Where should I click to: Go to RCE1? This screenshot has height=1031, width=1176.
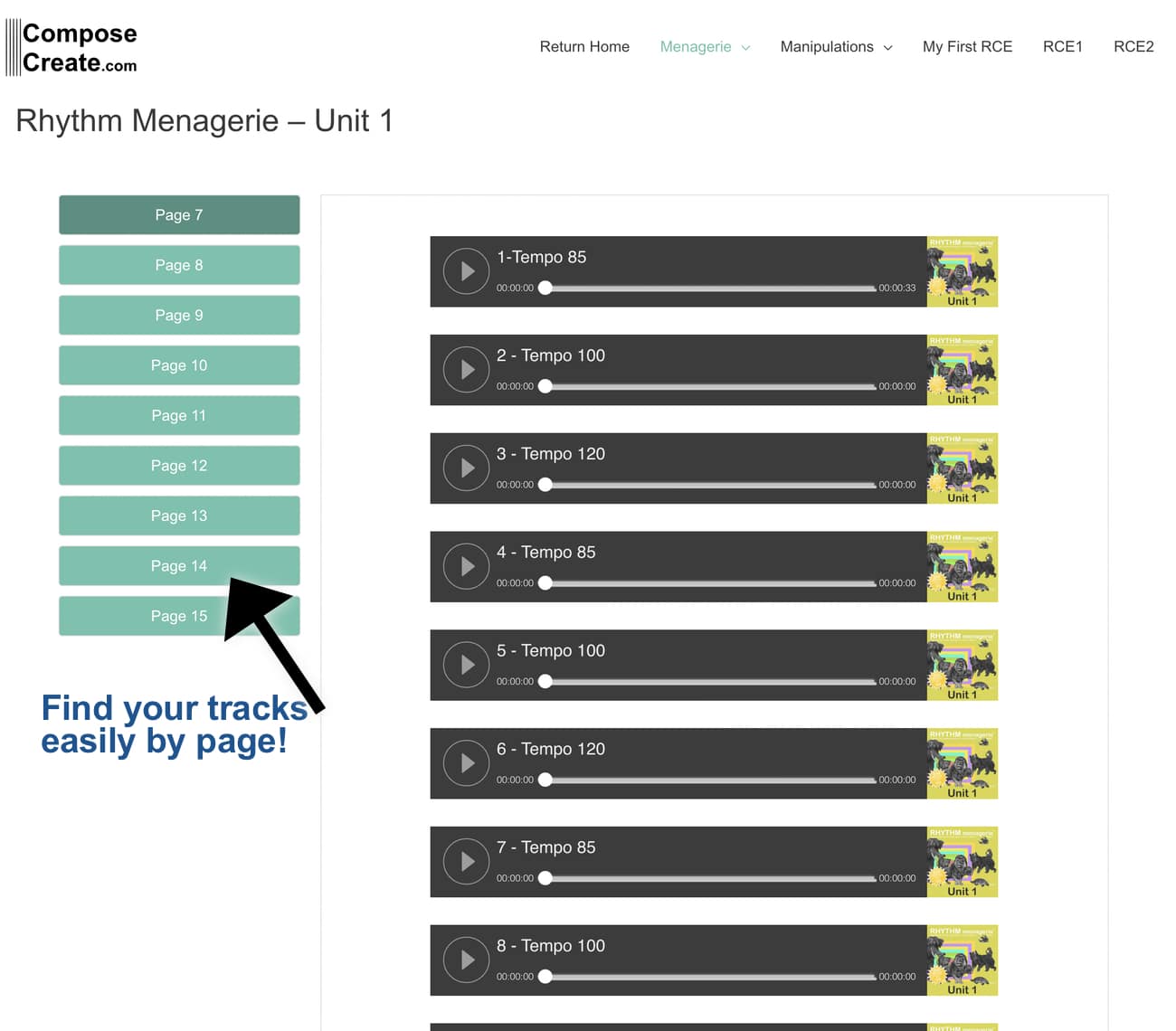pos(1063,46)
